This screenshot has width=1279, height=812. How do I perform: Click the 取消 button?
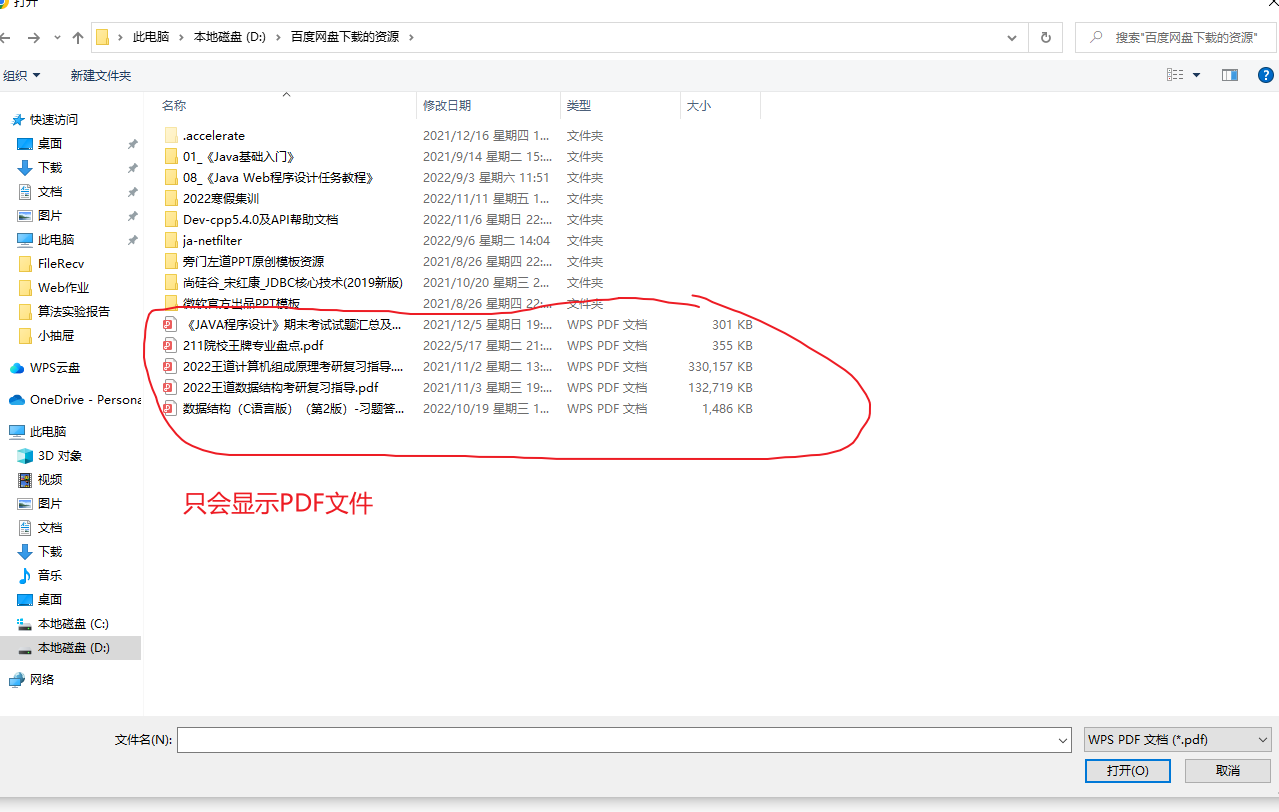(x=1228, y=770)
